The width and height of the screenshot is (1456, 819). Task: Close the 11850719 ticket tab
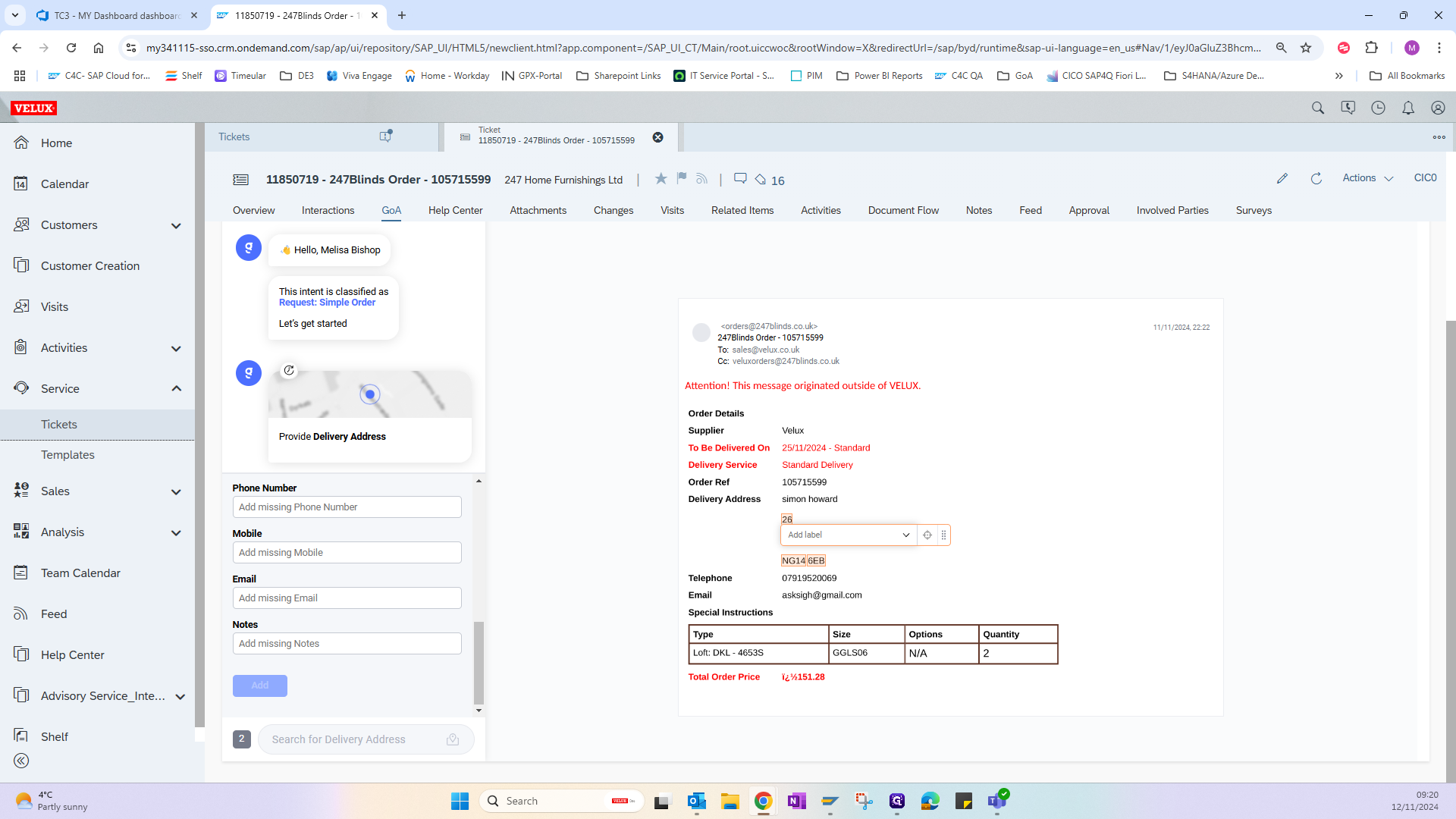click(x=658, y=137)
